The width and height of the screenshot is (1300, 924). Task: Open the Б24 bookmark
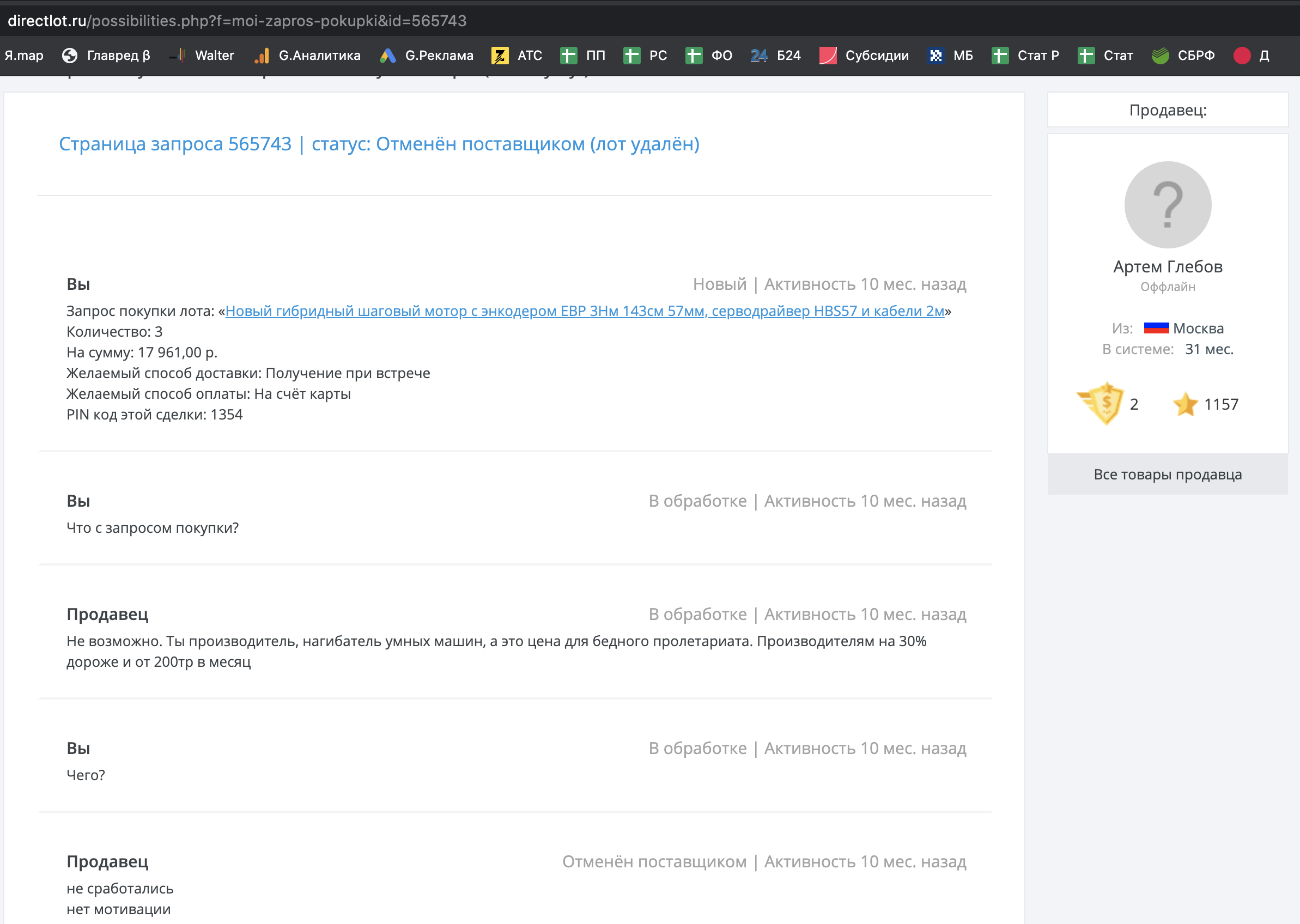pos(788,55)
